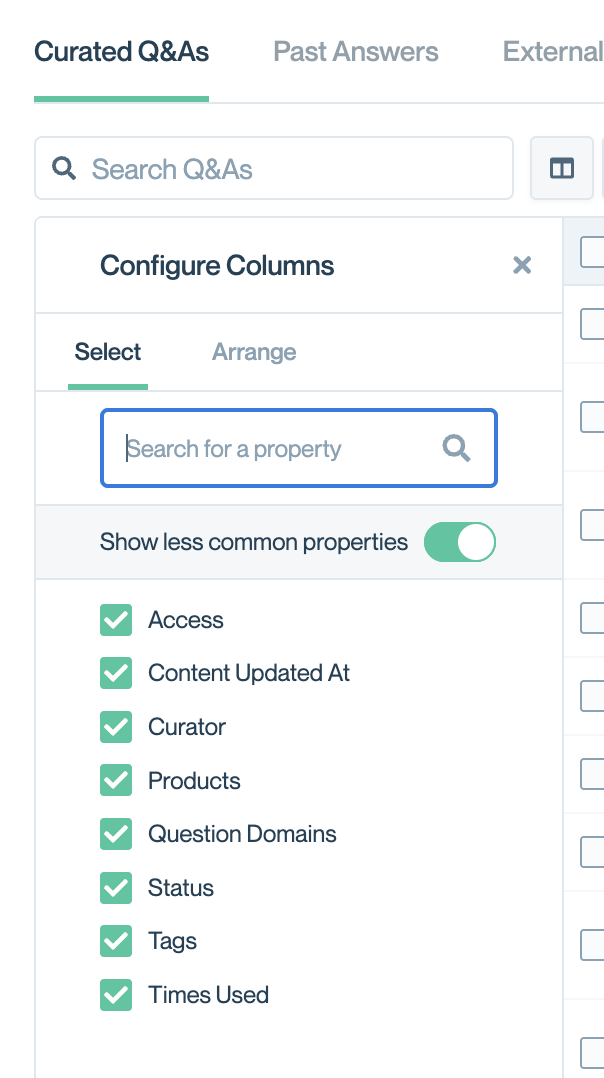Uncheck the Status column checkbox

(x=116, y=888)
